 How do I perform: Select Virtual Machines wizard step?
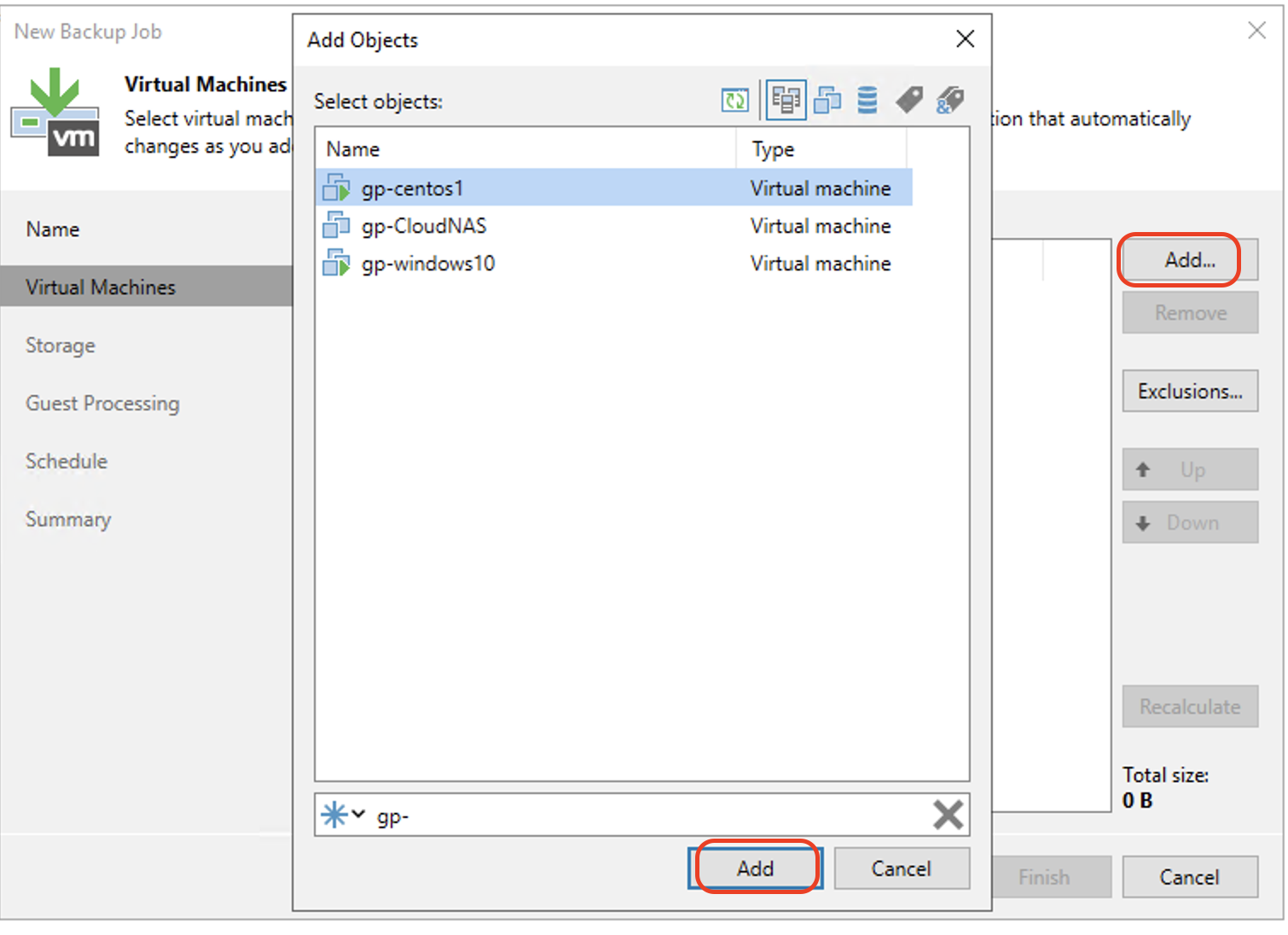coord(147,287)
